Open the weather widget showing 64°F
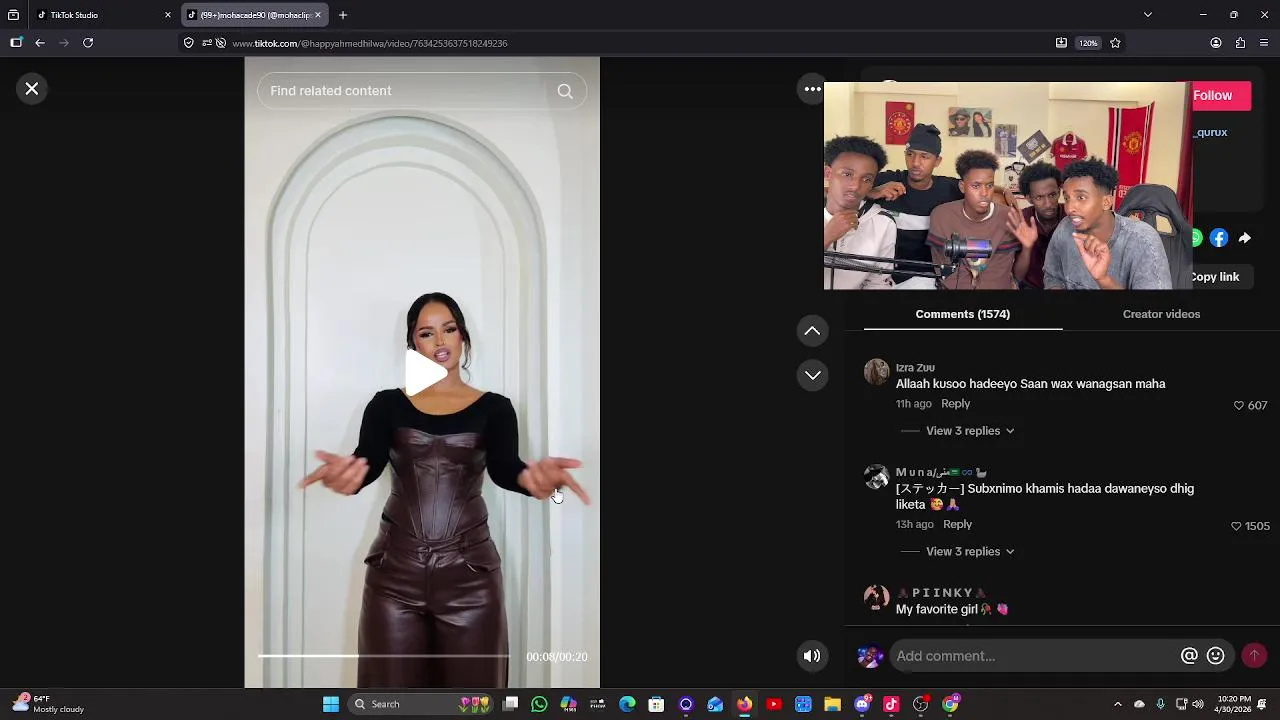Image resolution: width=1280 pixels, height=720 pixels. [48, 704]
